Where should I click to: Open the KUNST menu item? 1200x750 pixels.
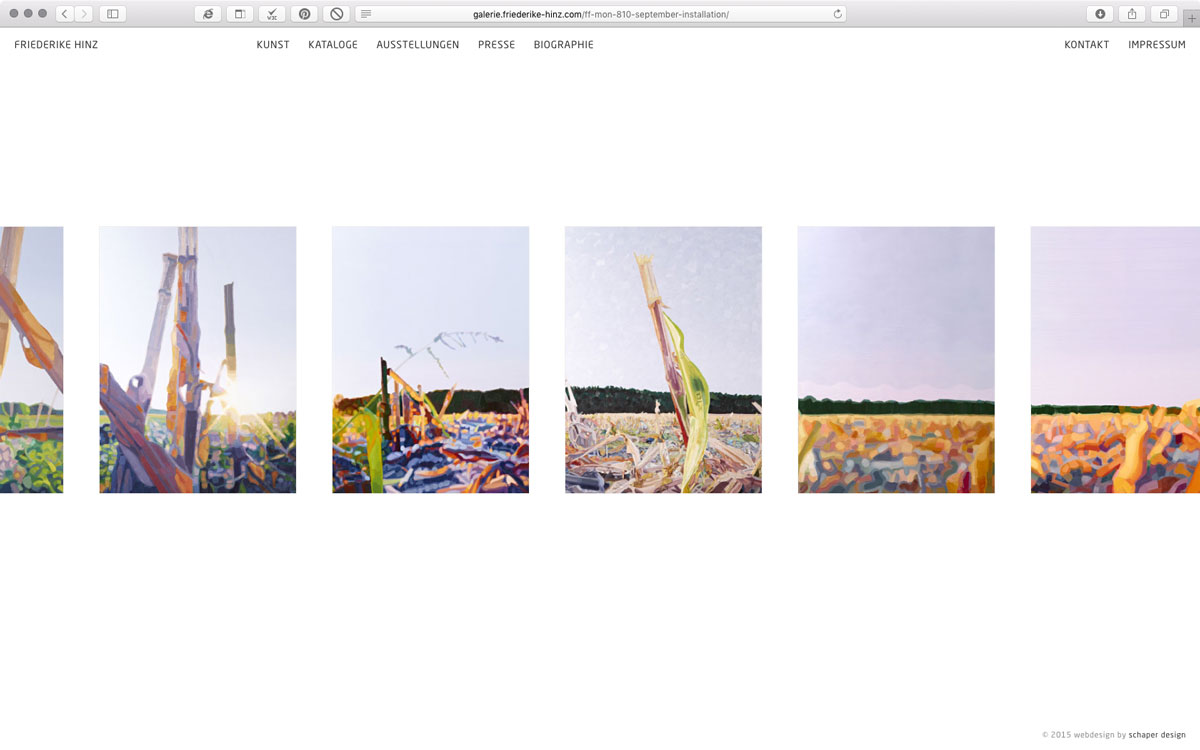point(273,45)
